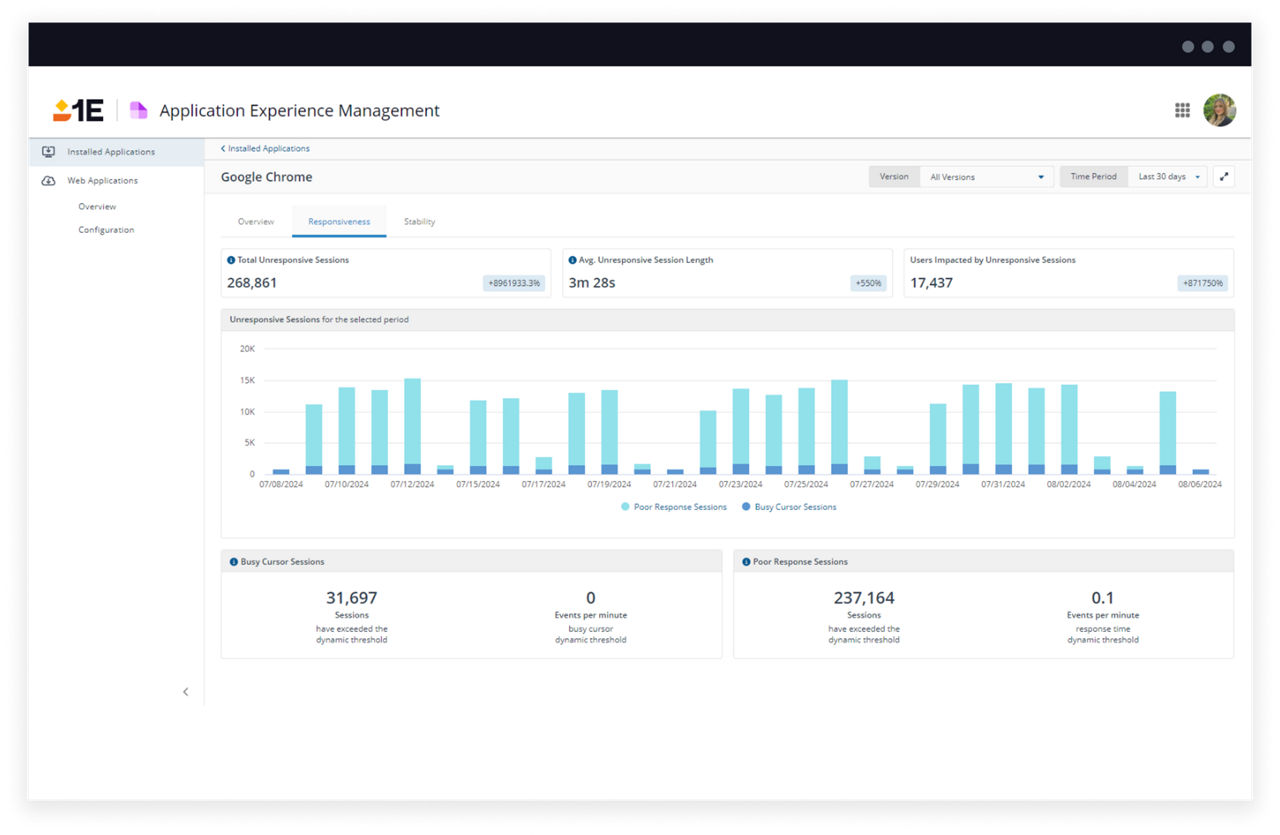The height and width of the screenshot is (835, 1280).
Task: Click the bar for 07/19/2024
Action: pos(609,432)
